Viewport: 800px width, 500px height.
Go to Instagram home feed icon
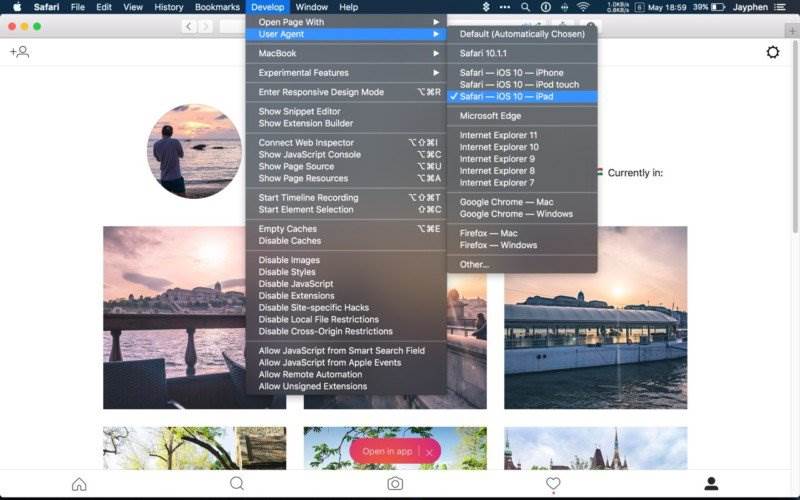pyautogui.click(x=79, y=484)
